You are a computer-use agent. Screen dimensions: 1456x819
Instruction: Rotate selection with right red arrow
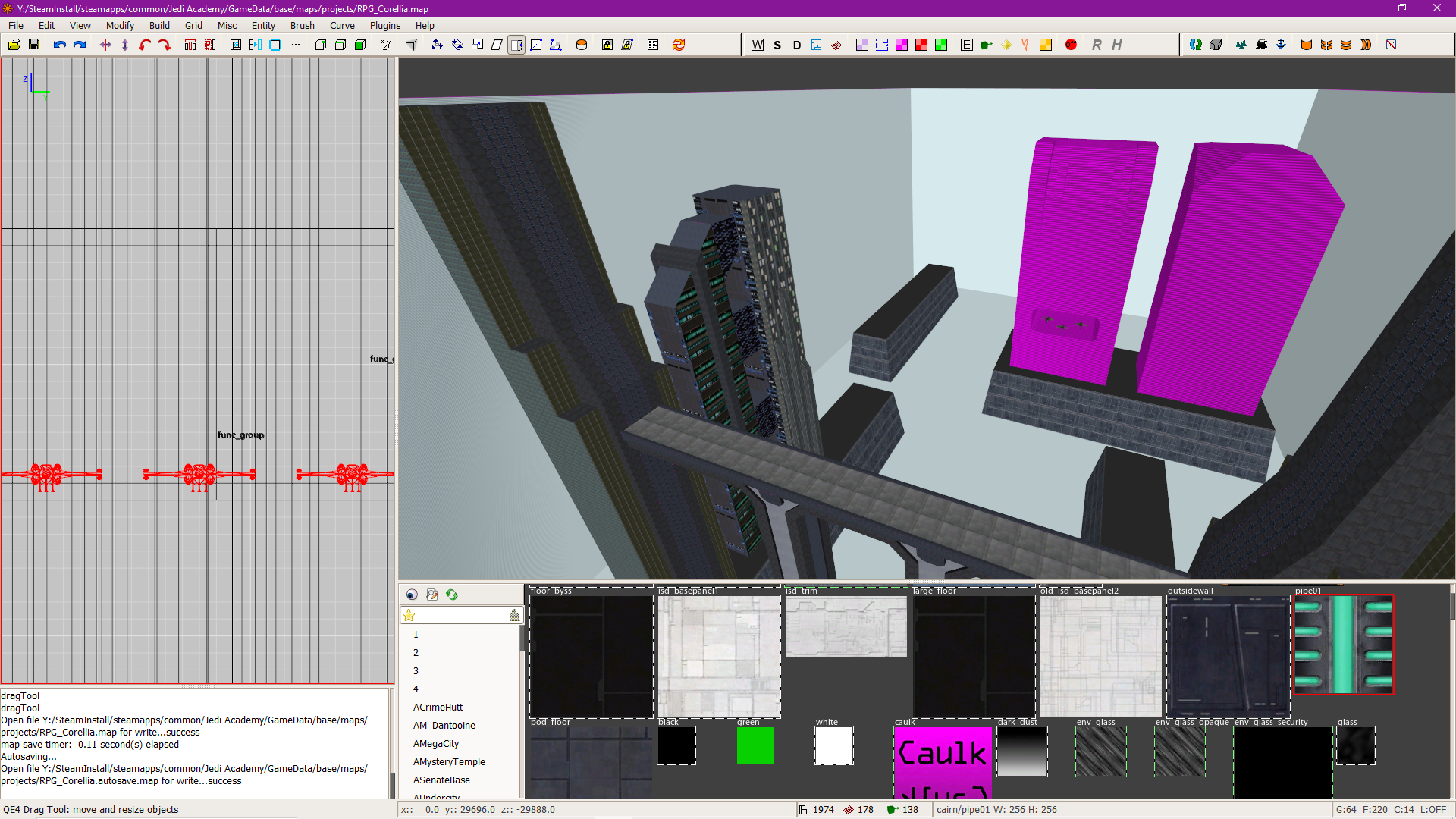[x=165, y=45]
